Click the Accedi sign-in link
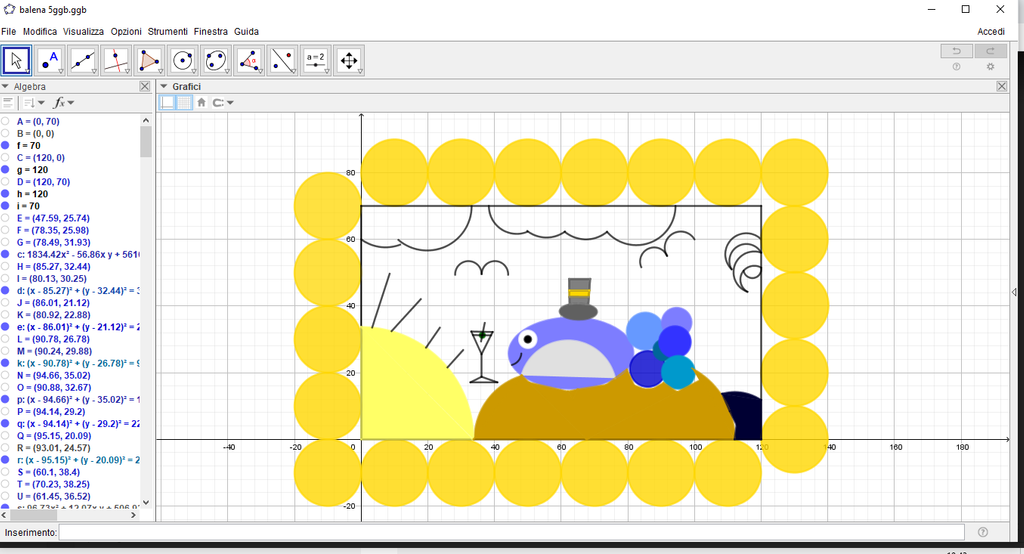This screenshot has height=554, width=1024. click(x=990, y=32)
